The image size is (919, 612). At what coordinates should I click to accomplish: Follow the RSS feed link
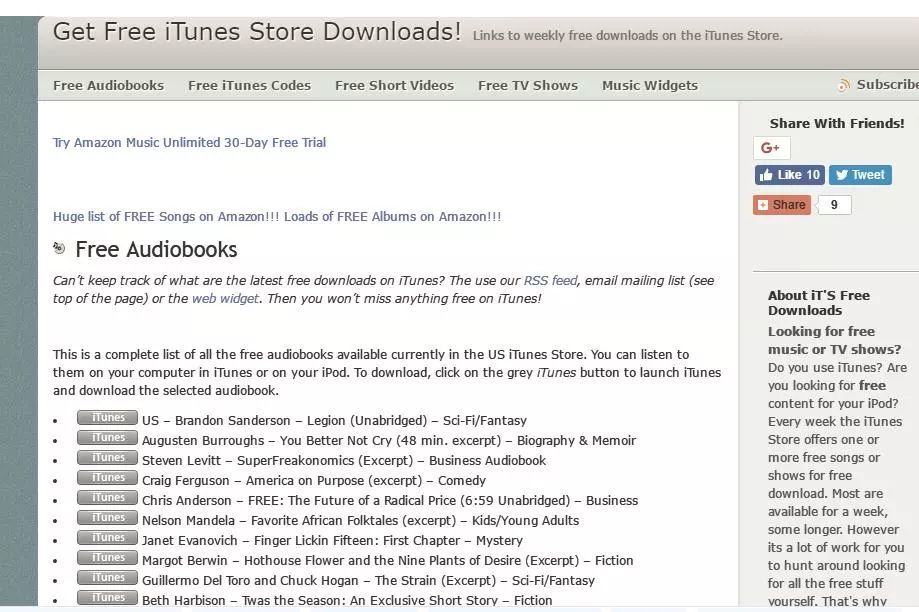[550, 281]
